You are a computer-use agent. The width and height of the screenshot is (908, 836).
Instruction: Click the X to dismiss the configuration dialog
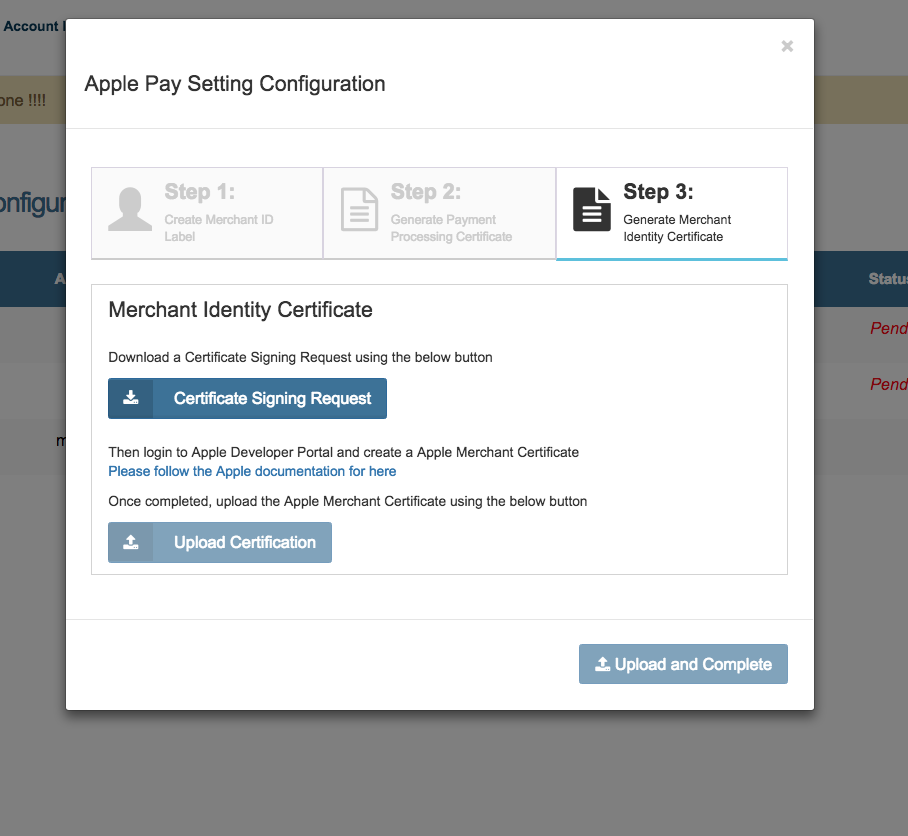(x=787, y=46)
